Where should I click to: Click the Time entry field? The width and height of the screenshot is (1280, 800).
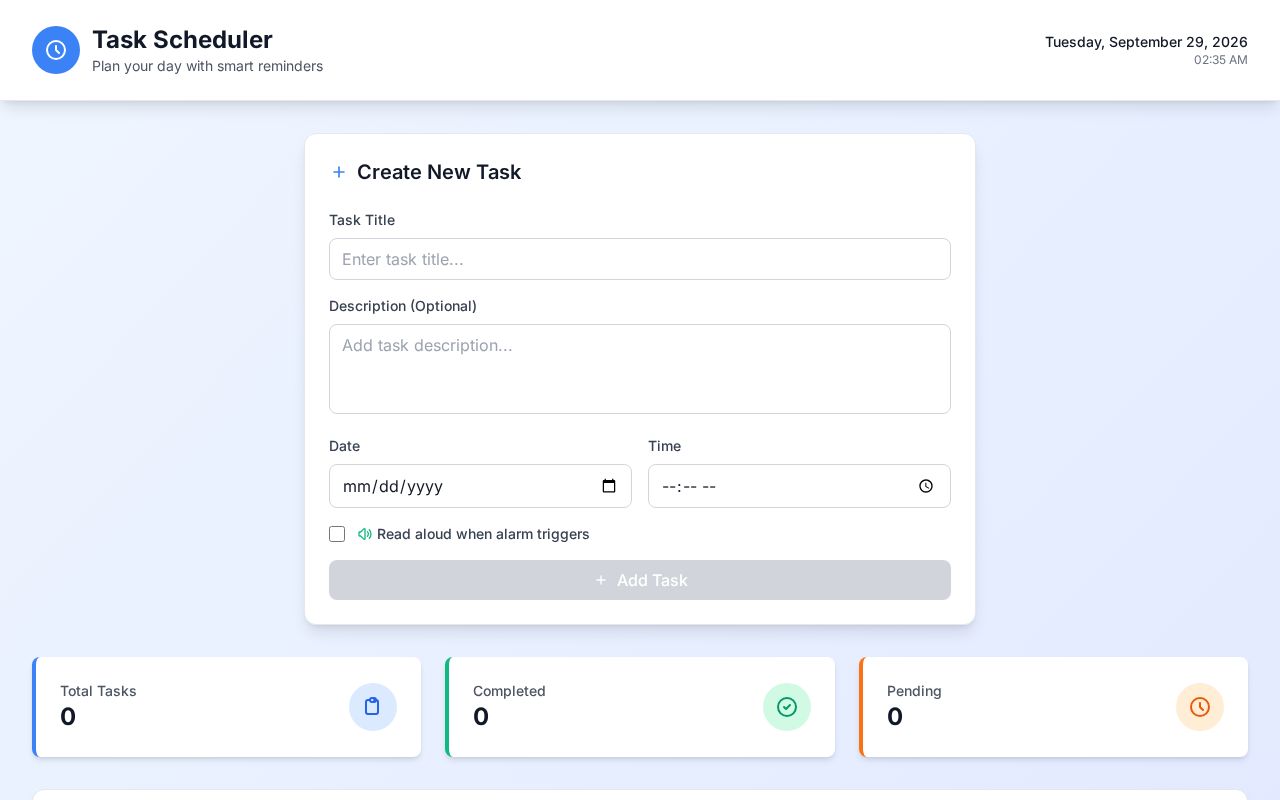point(799,486)
